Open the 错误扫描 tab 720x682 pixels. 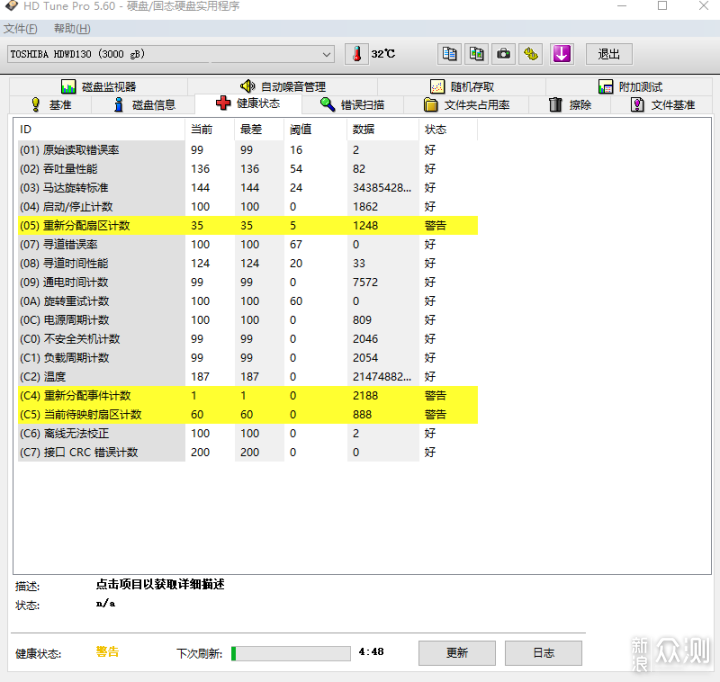pos(353,105)
